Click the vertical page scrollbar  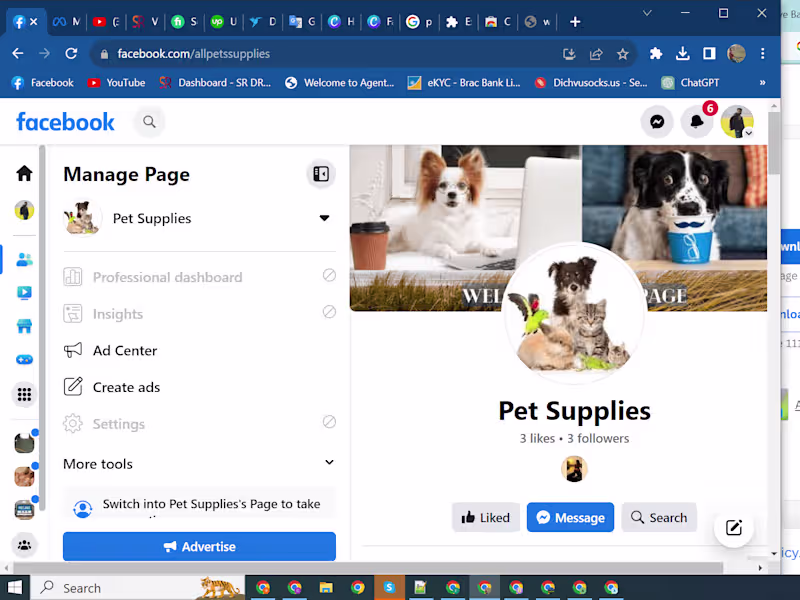(x=774, y=143)
